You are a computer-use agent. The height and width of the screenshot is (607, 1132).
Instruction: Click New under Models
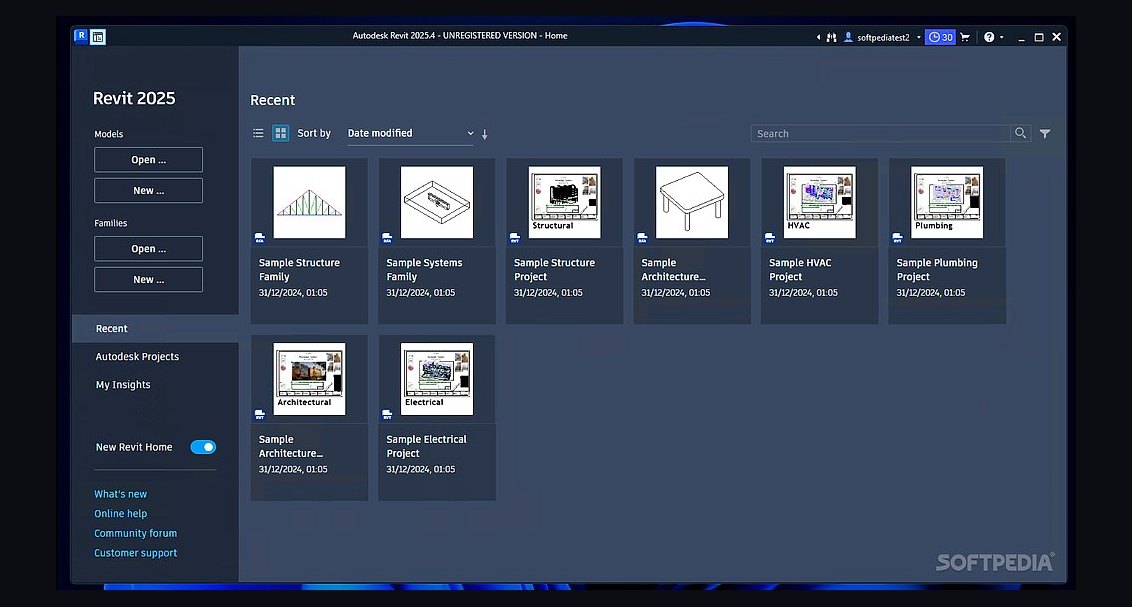[x=149, y=191]
